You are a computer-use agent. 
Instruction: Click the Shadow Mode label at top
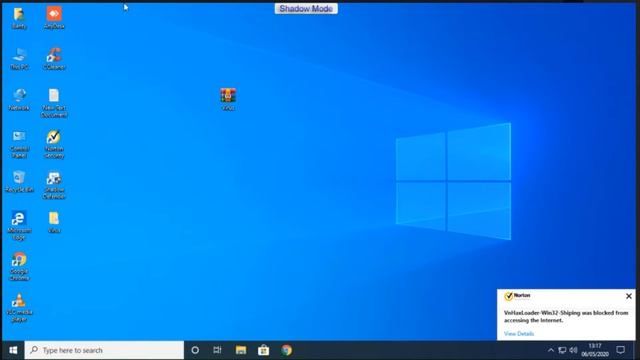[x=306, y=9]
